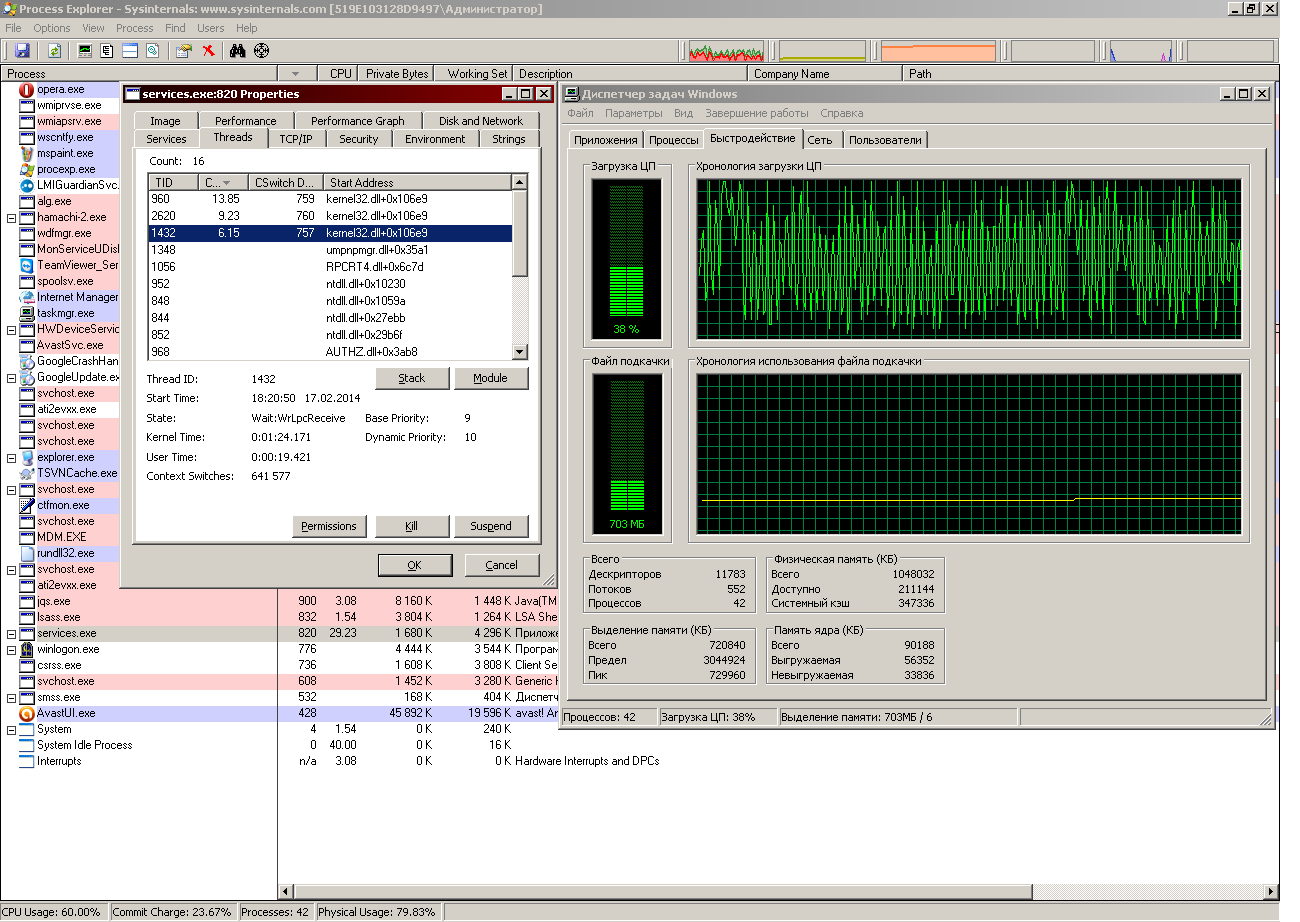Screen dimensions: 1300x922
Task: Click the AvastUI.exe process icon
Action: pos(27,713)
